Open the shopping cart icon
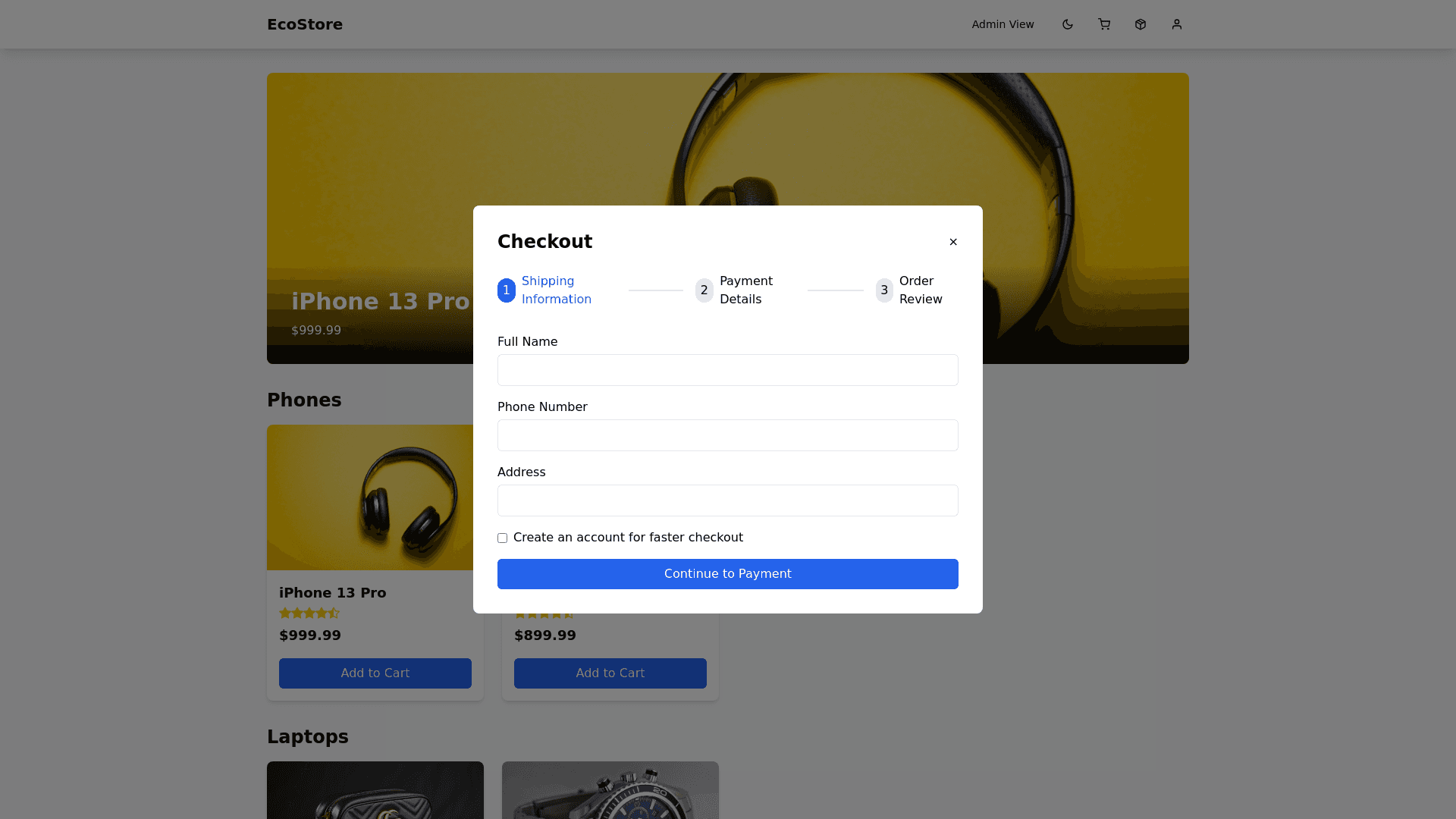The image size is (1456, 819). click(x=1103, y=24)
